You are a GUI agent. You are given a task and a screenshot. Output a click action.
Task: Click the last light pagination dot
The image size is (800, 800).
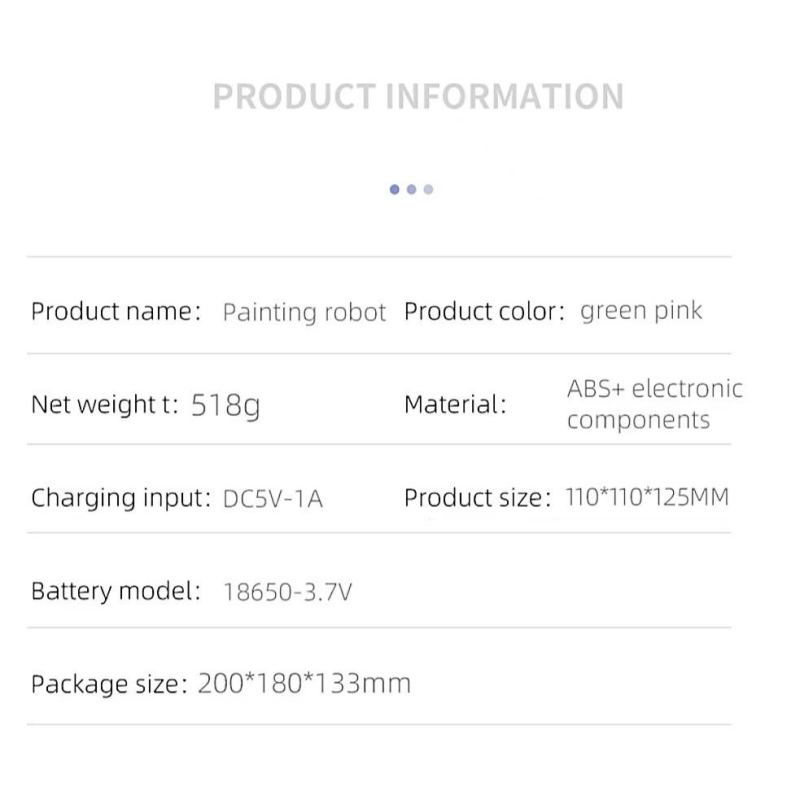pos(428,189)
